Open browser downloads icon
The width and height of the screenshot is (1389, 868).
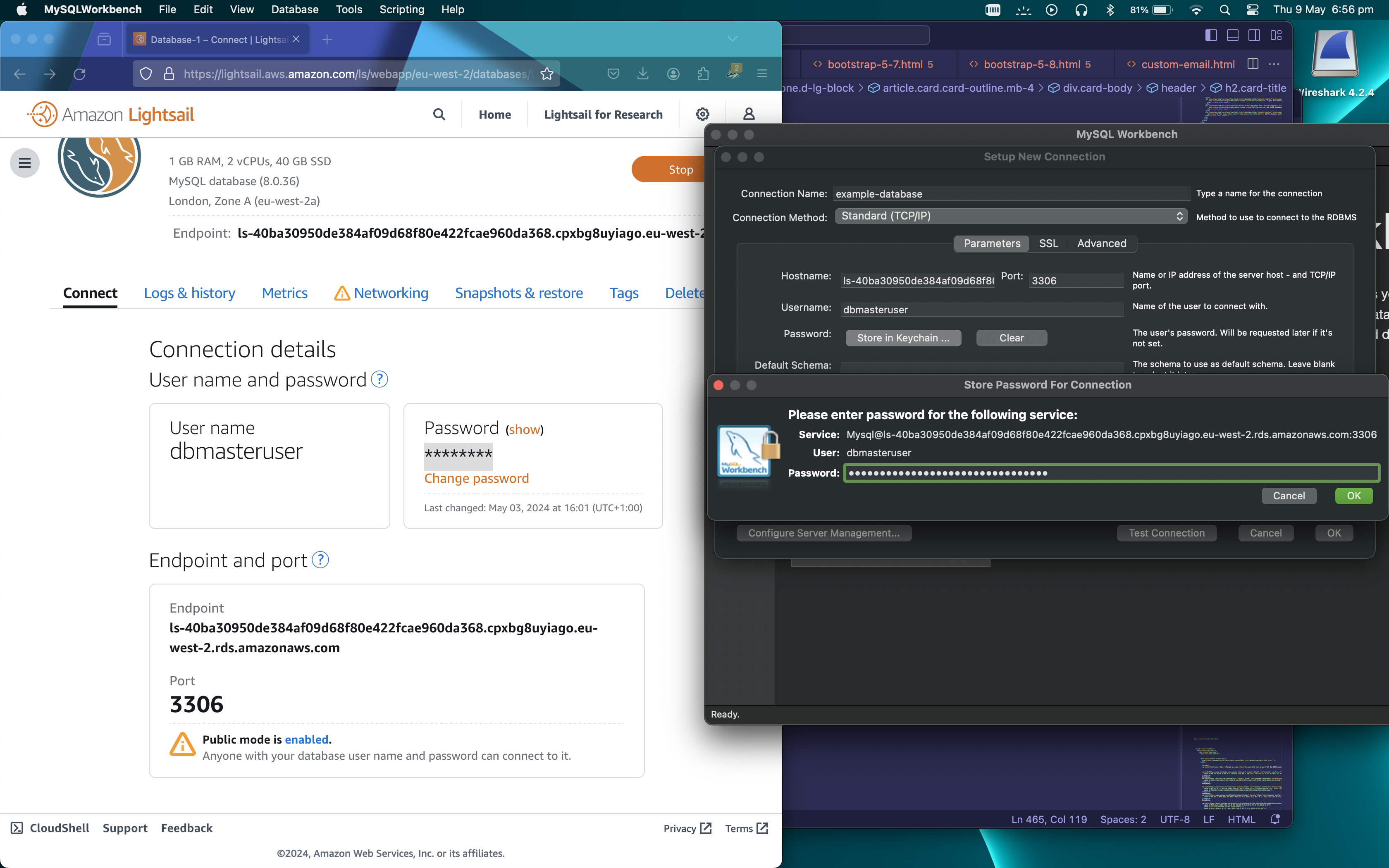643,74
